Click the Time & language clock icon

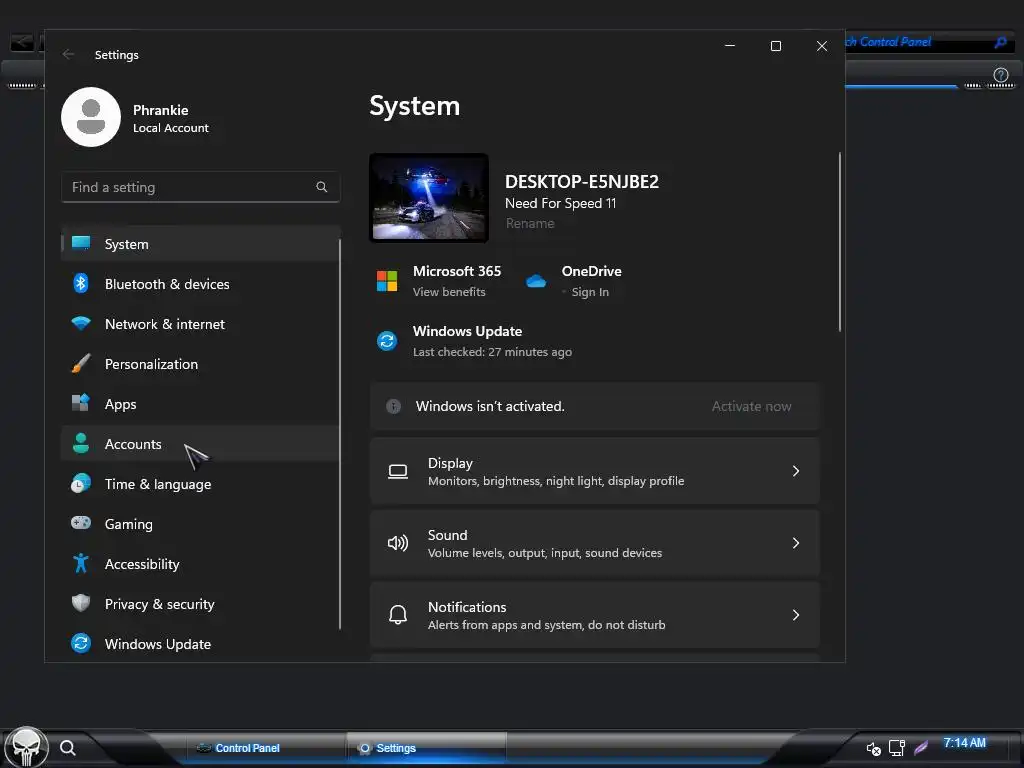(81, 483)
